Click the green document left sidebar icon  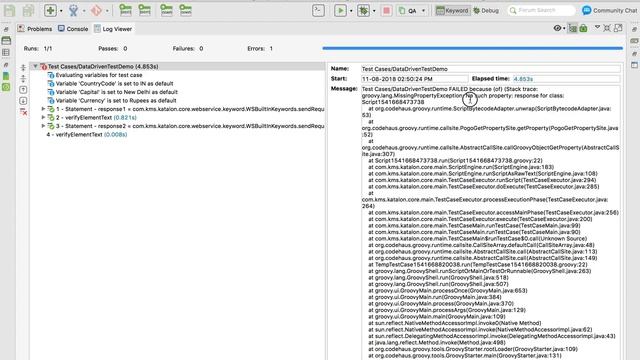(x=6, y=76)
